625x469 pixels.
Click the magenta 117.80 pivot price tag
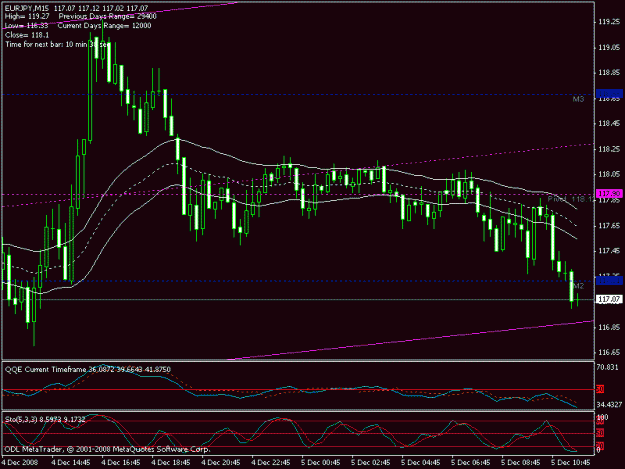click(x=609, y=194)
